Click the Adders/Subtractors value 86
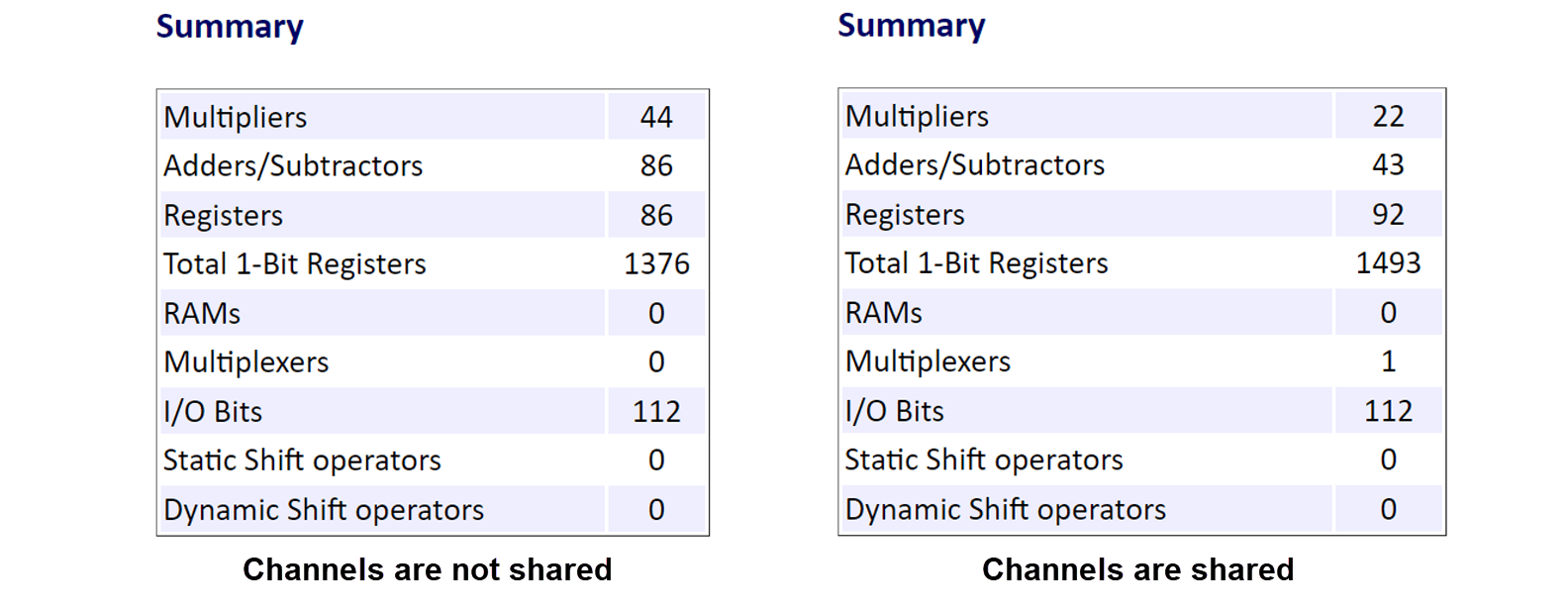The image size is (1568, 612). (x=655, y=165)
